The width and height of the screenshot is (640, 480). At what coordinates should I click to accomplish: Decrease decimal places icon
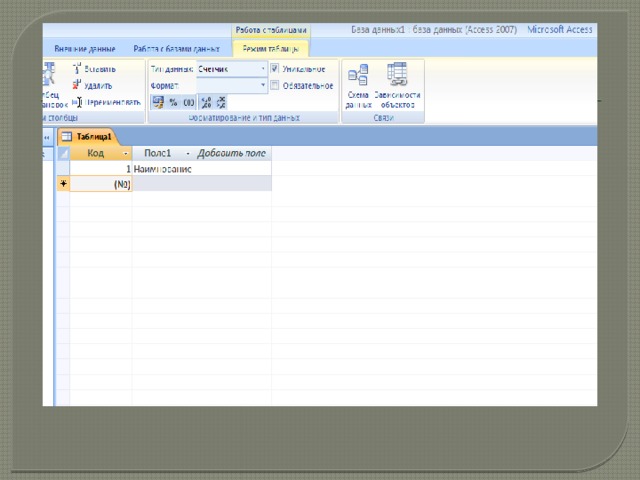[221, 102]
